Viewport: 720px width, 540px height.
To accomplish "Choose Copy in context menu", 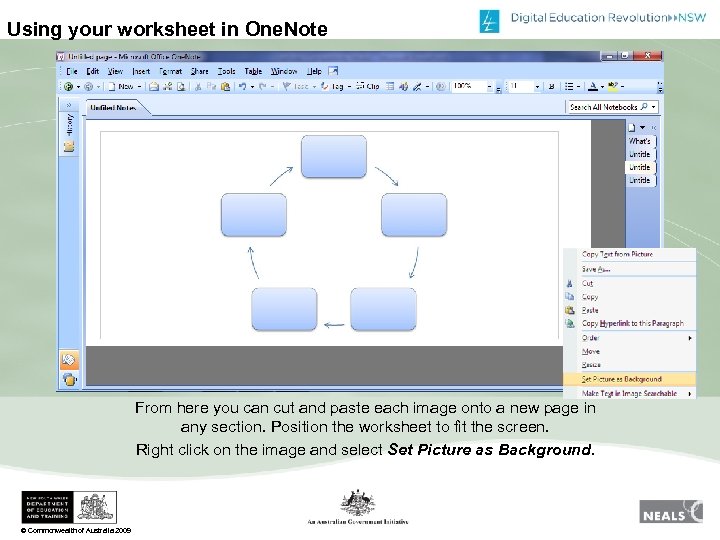I will tap(630, 297).
